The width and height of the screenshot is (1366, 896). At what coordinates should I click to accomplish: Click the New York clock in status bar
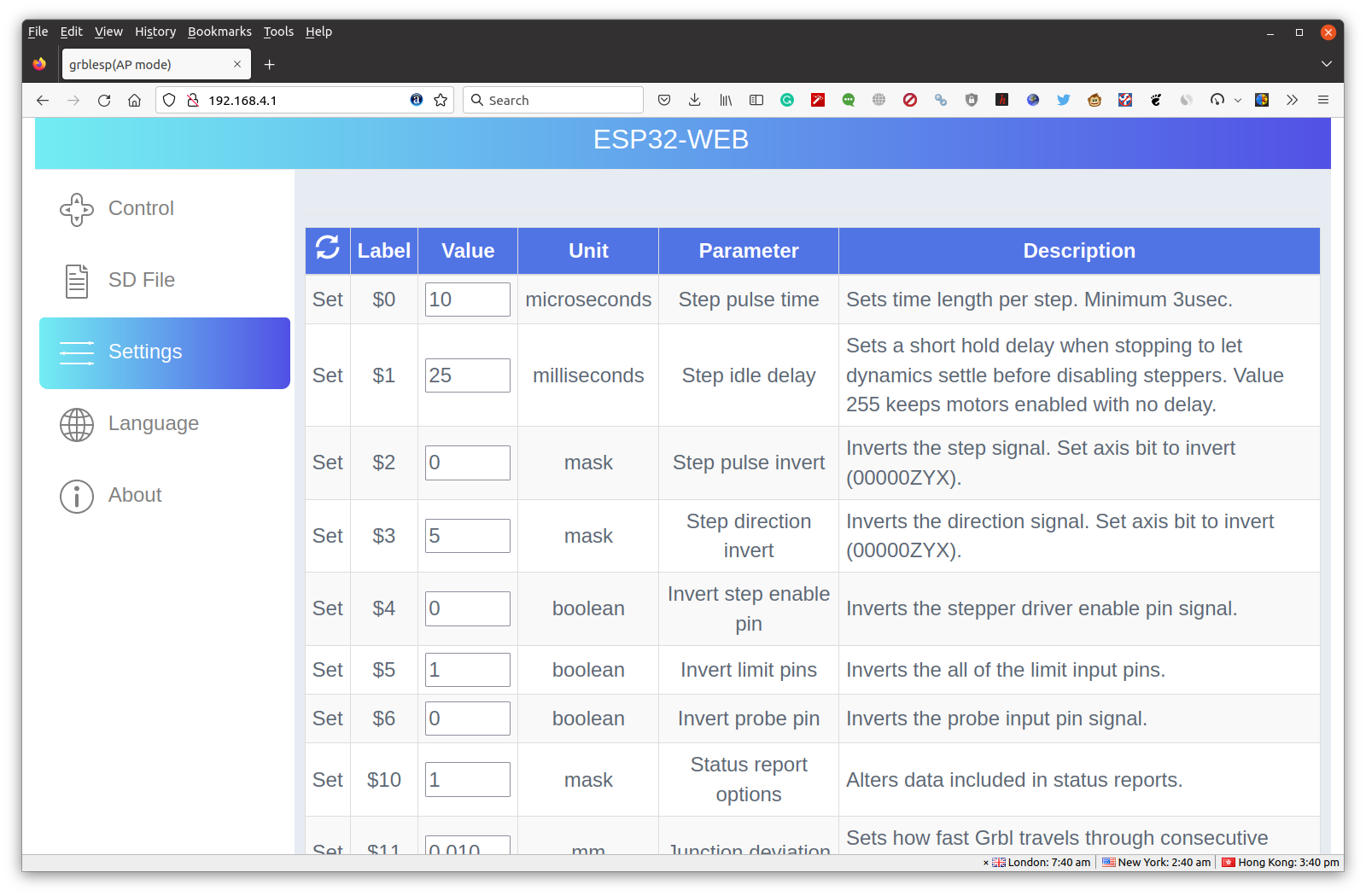(x=1157, y=863)
